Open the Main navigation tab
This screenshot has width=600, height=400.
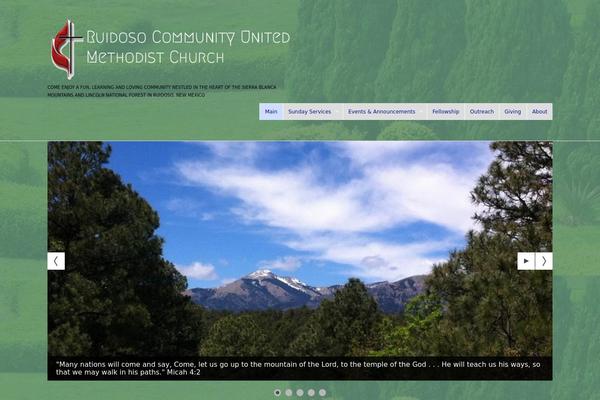point(271,111)
